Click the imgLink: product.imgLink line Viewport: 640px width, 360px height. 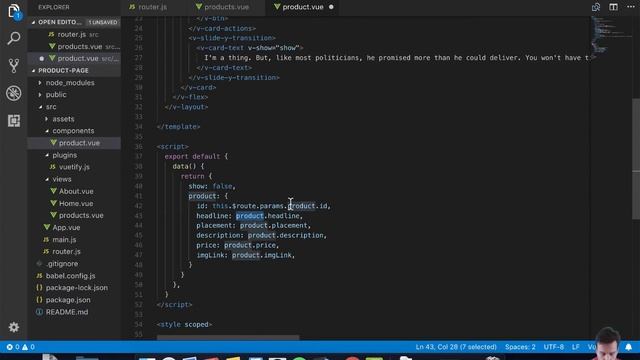coord(246,255)
